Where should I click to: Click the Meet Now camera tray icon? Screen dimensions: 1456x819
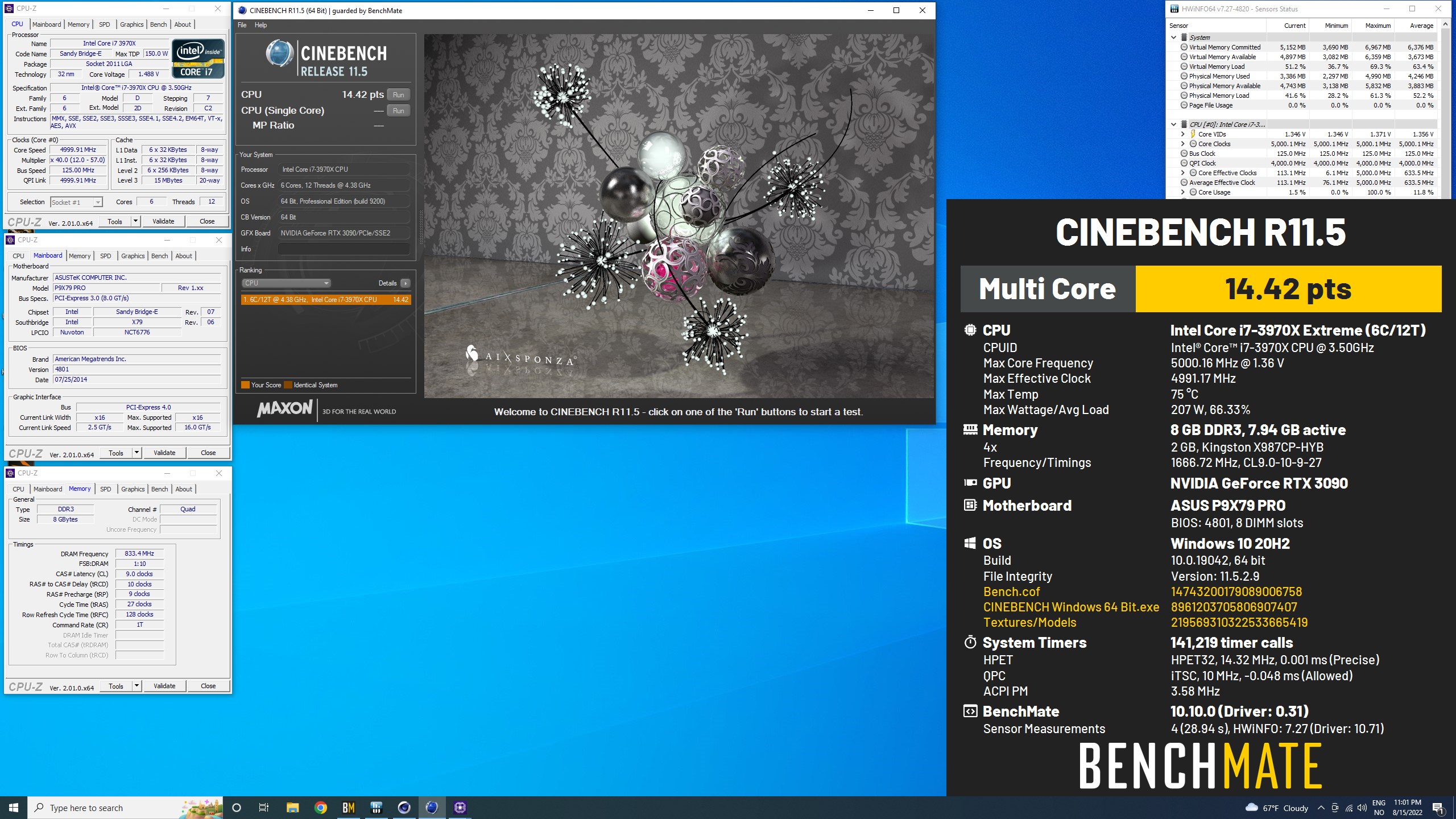[x=1335, y=808]
